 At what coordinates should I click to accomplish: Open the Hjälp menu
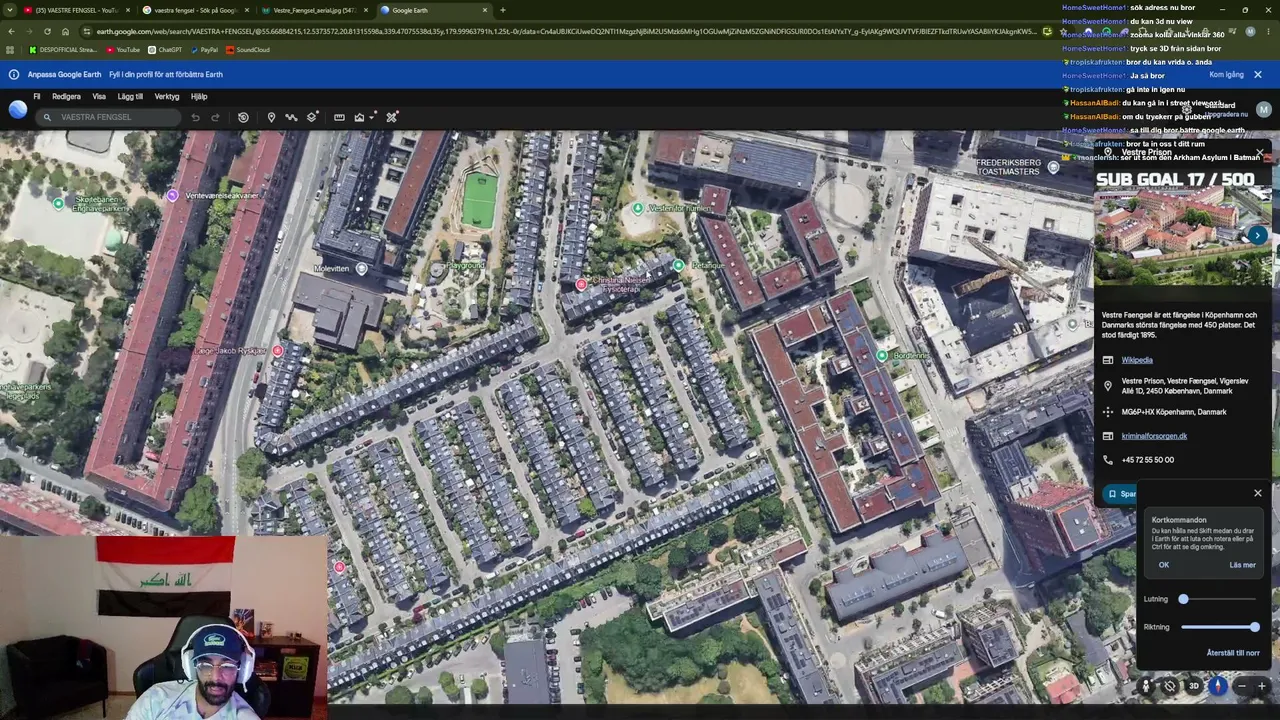[199, 96]
